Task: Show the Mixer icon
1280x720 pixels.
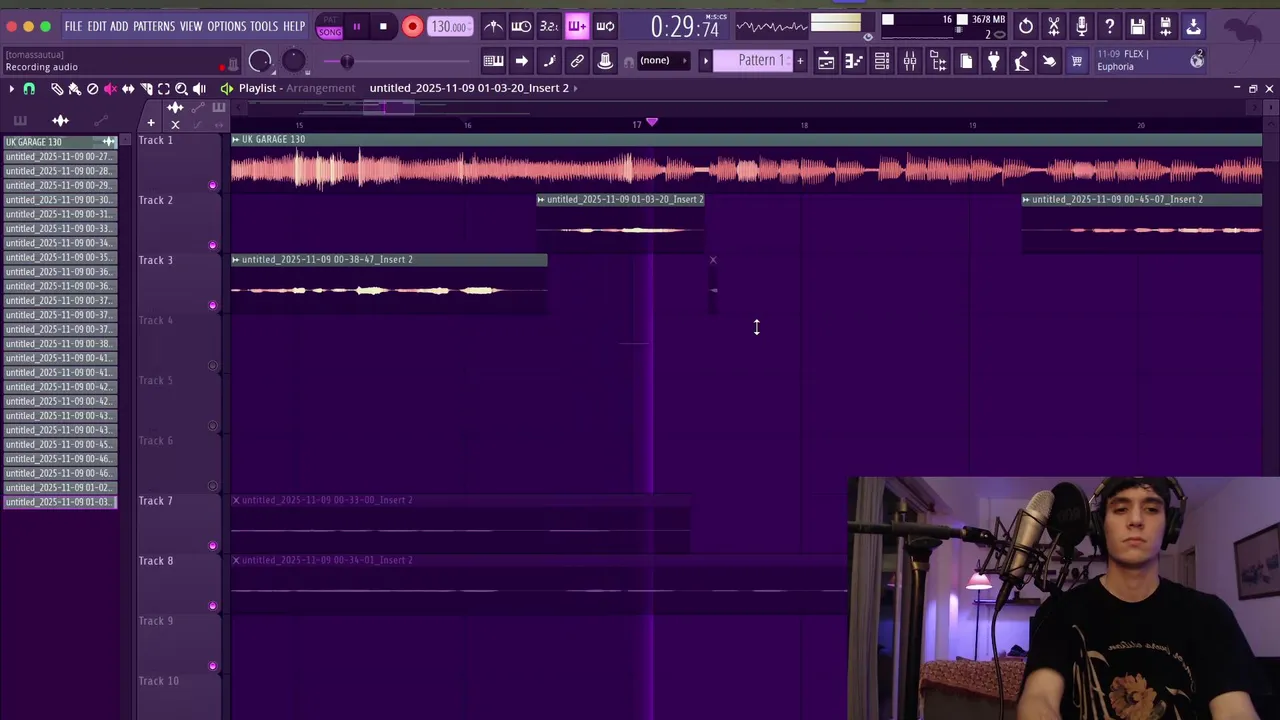Action: point(910,61)
